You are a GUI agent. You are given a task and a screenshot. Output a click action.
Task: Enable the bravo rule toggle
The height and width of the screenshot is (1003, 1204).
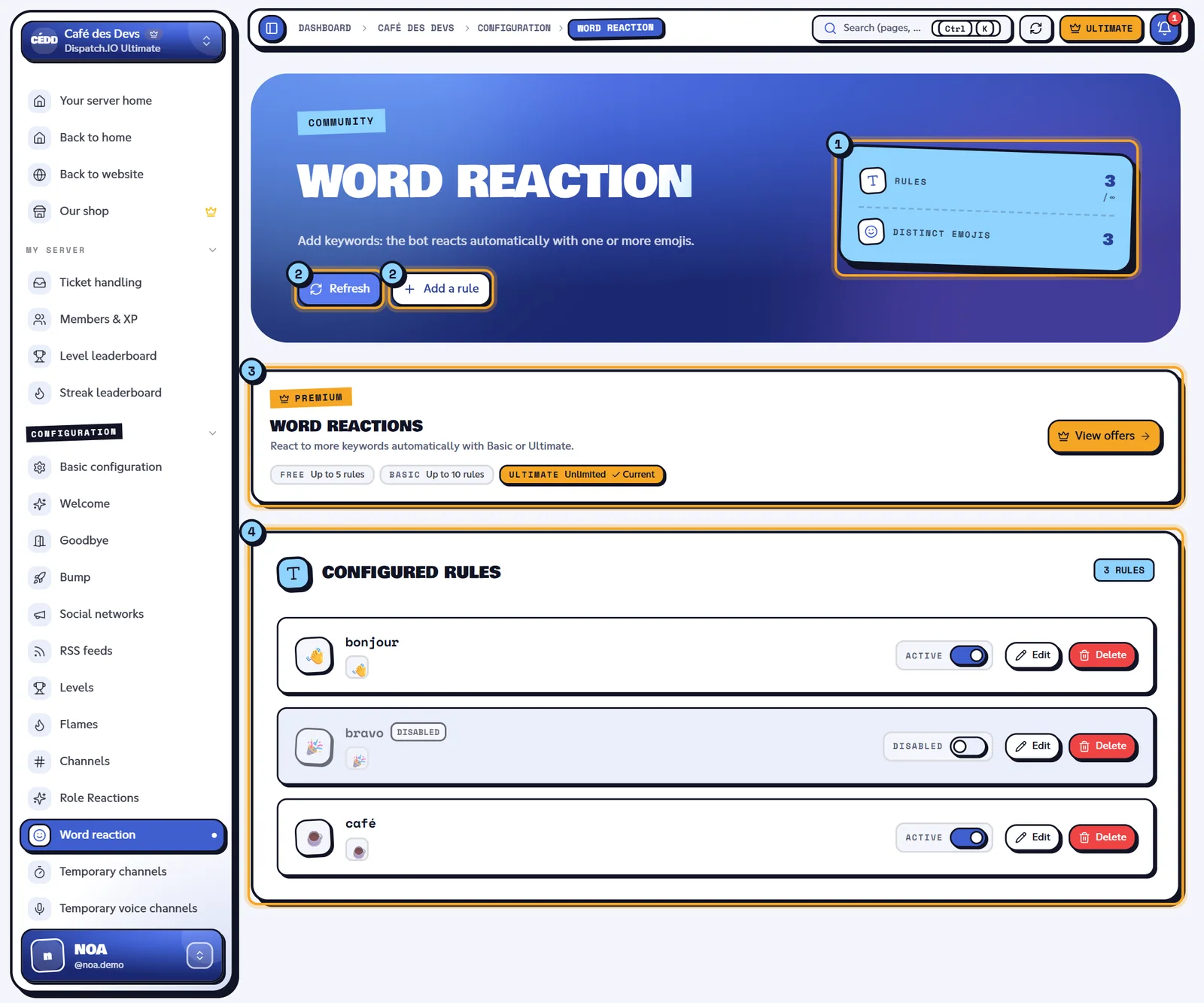968,746
